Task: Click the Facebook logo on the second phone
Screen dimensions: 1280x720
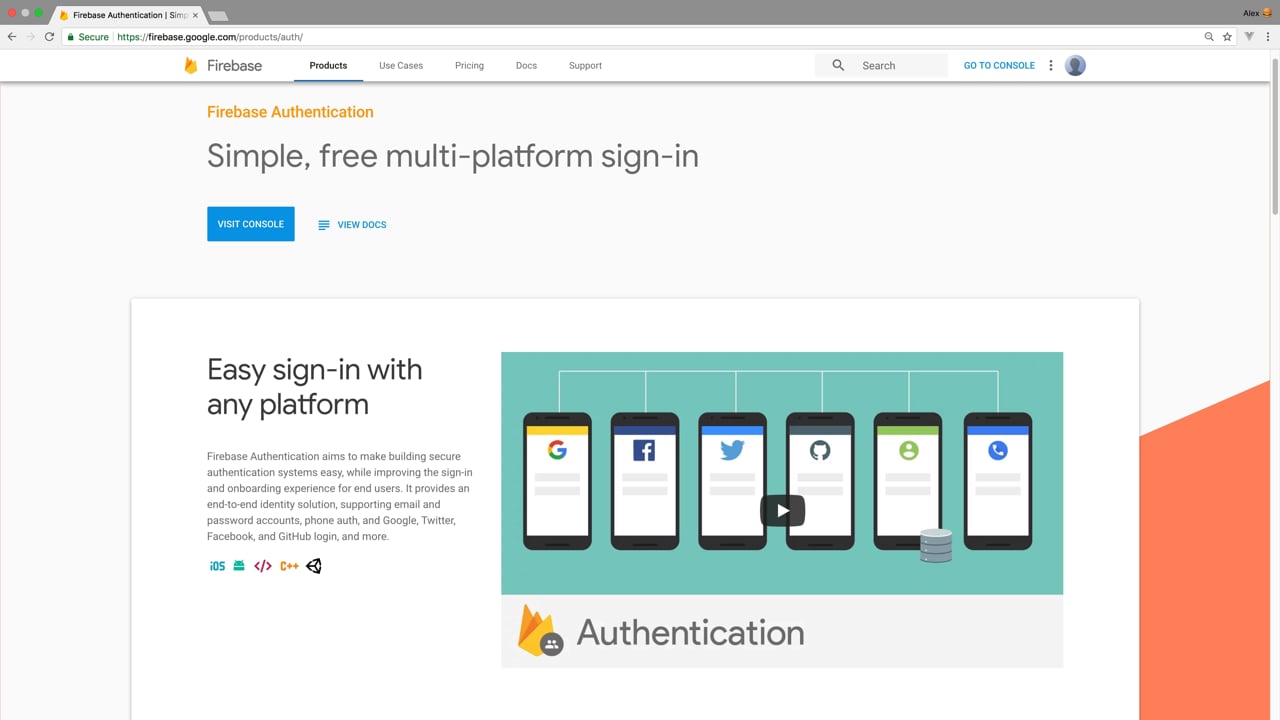Action: click(644, 450)
